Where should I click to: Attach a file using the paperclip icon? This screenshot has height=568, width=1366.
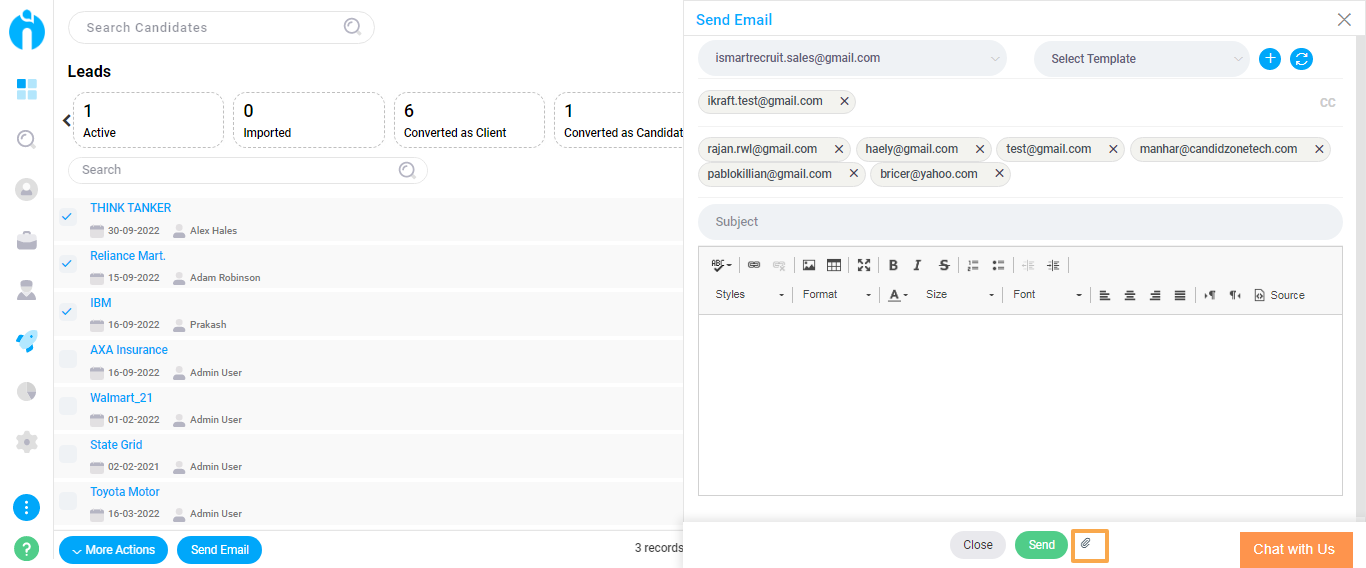(x=1086, y=544)
